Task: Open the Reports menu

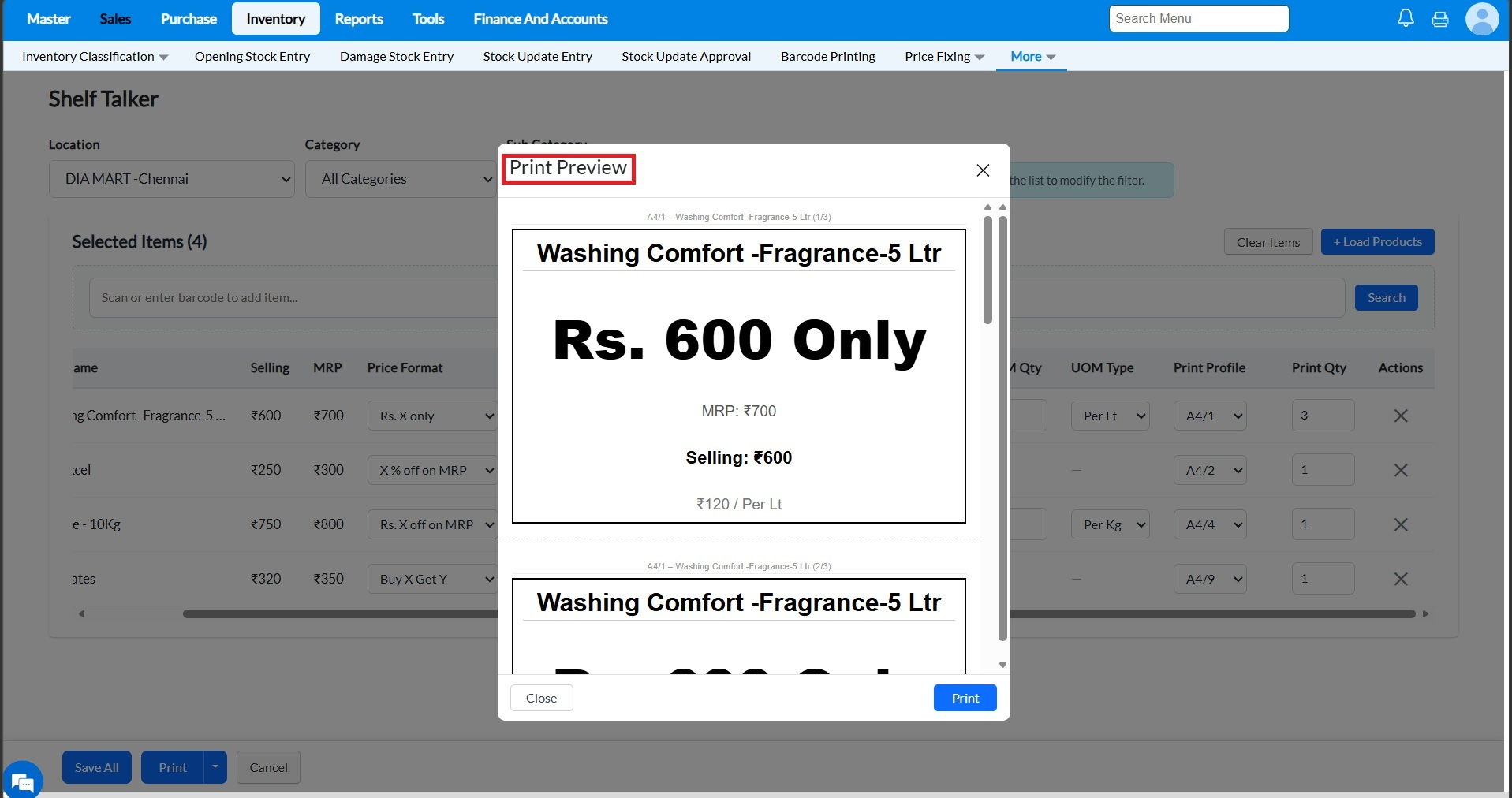Action: pos(359,19)
